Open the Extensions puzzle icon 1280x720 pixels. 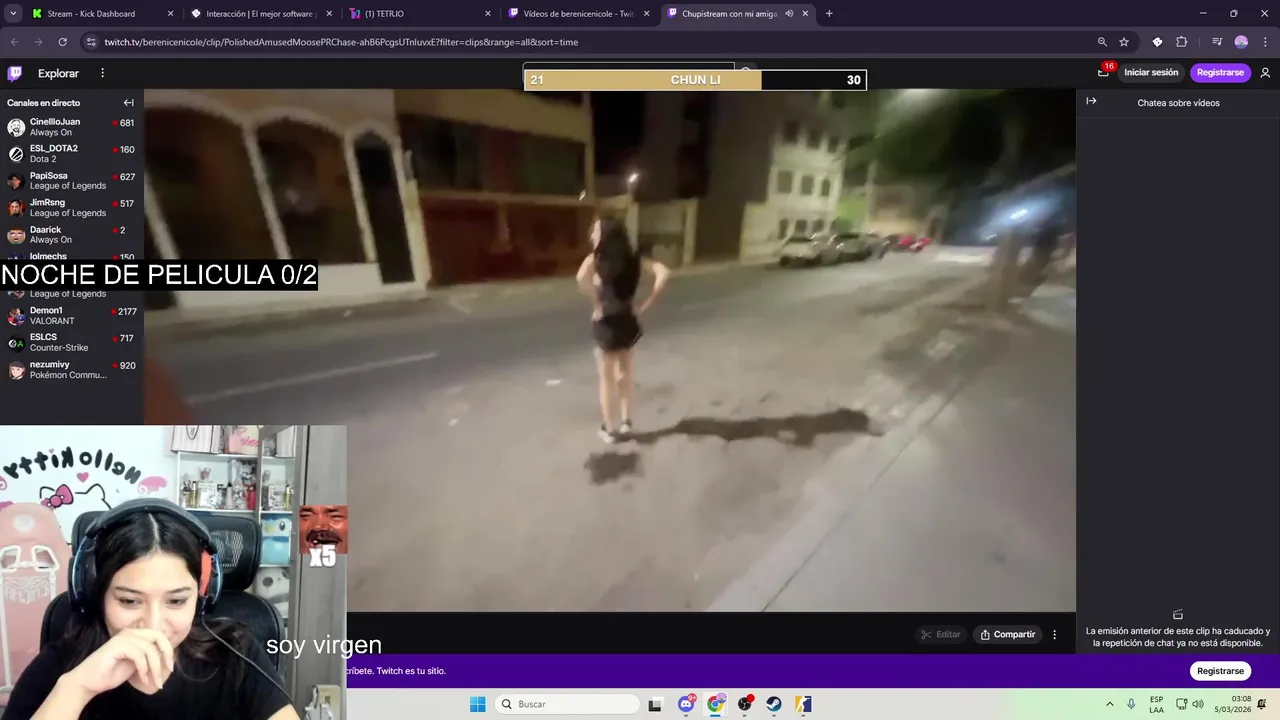1182,42
